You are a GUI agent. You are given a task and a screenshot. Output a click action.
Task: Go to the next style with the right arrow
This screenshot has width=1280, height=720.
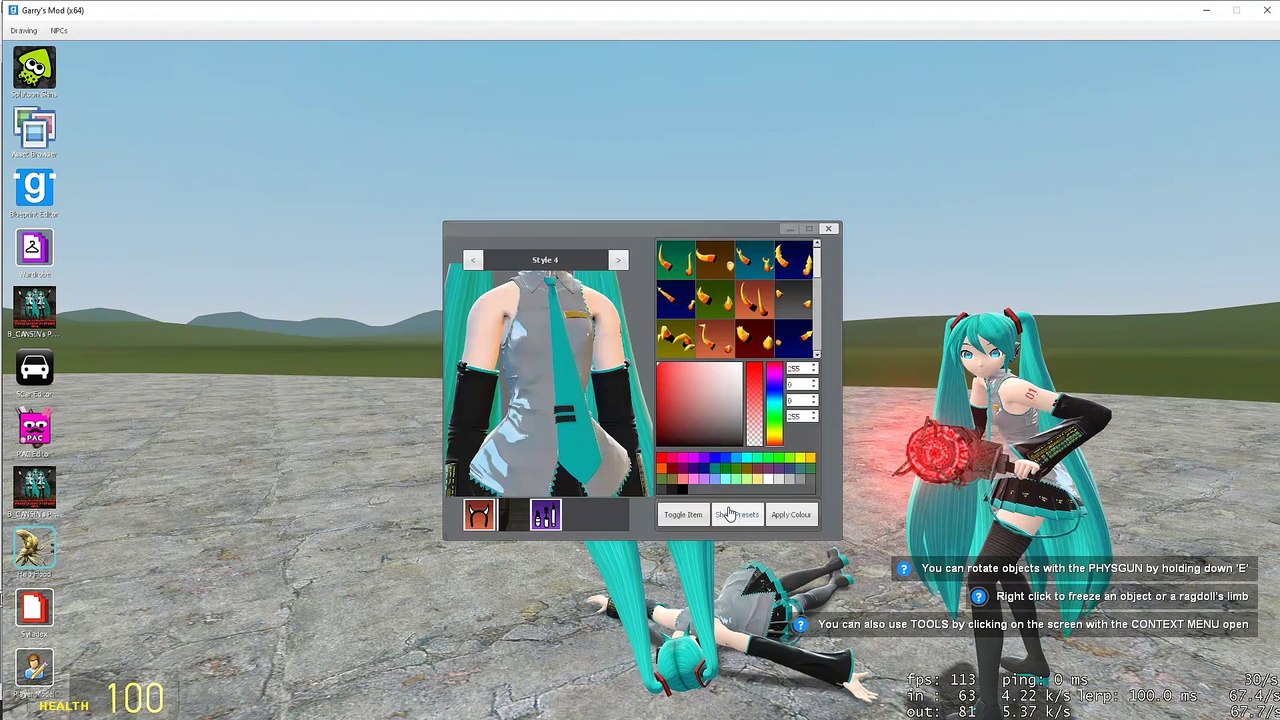pos(618,260)
